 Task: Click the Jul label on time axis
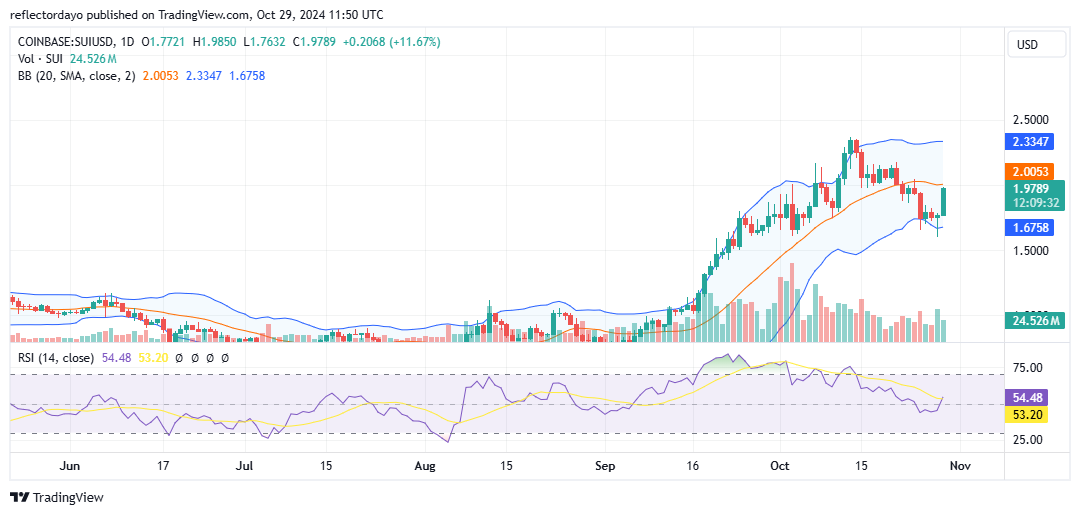click(x=245, y=466)
